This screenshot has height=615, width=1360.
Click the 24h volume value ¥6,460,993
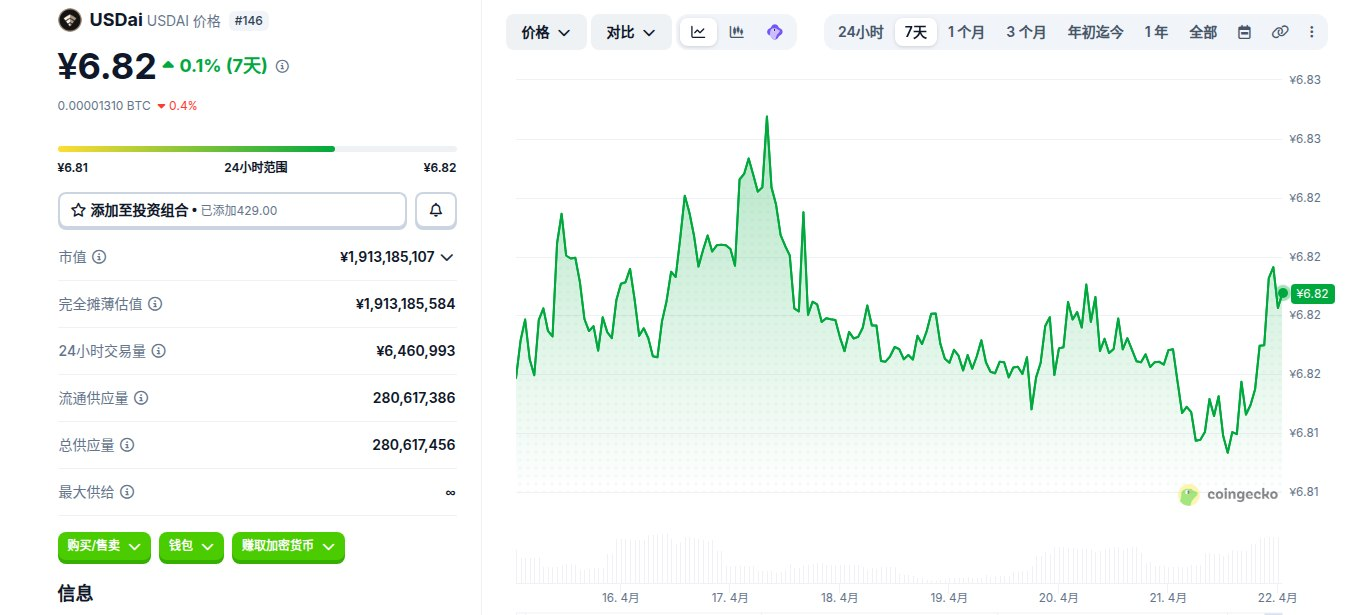tap(416, 351)
